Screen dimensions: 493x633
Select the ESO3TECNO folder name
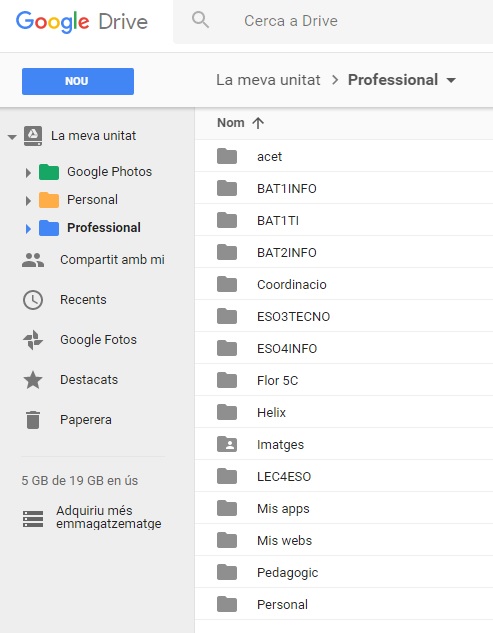tap(294, 316)
